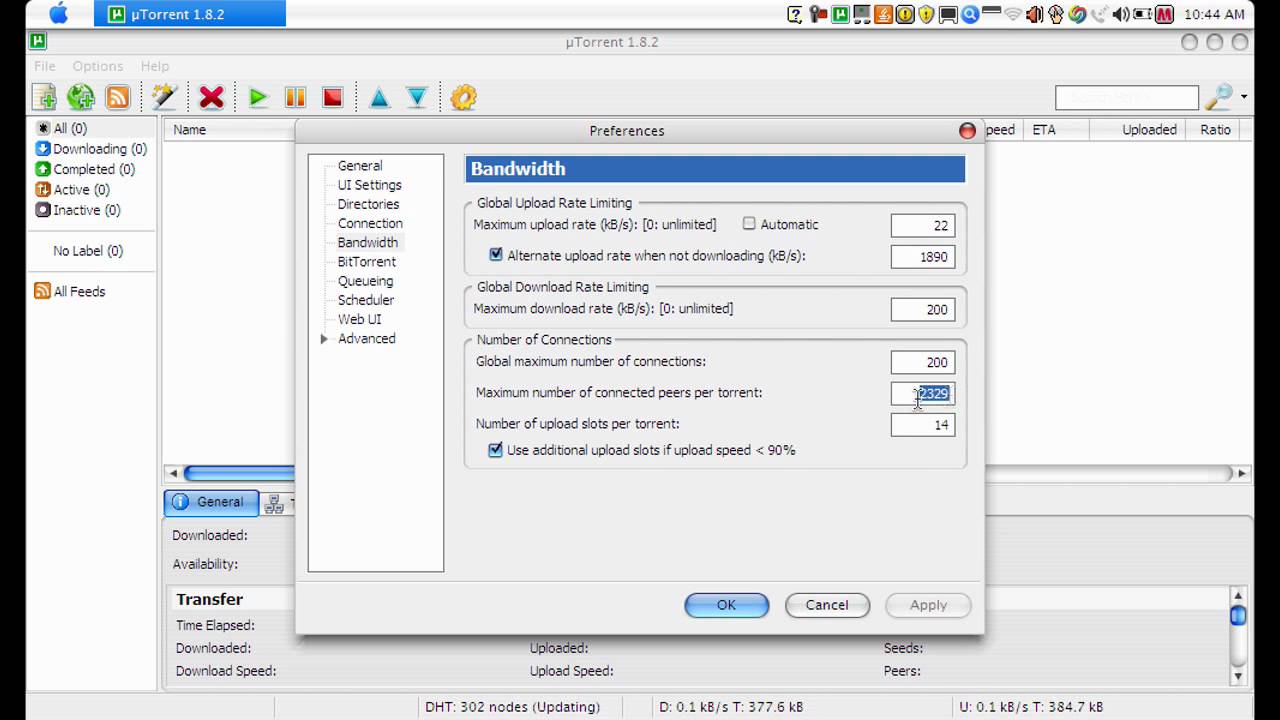The image size is (1280, 720).
Task: Click the red Stop torrent icon
Action: coord(333,97)
